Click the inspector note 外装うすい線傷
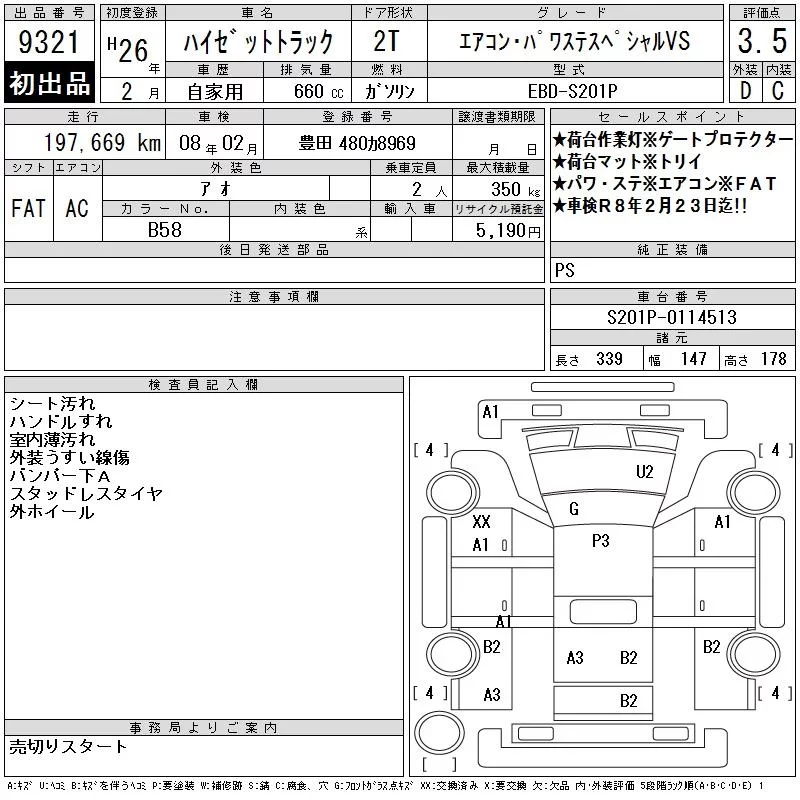The height and width of the screenshot is (800, 800). tap(69, 457)
